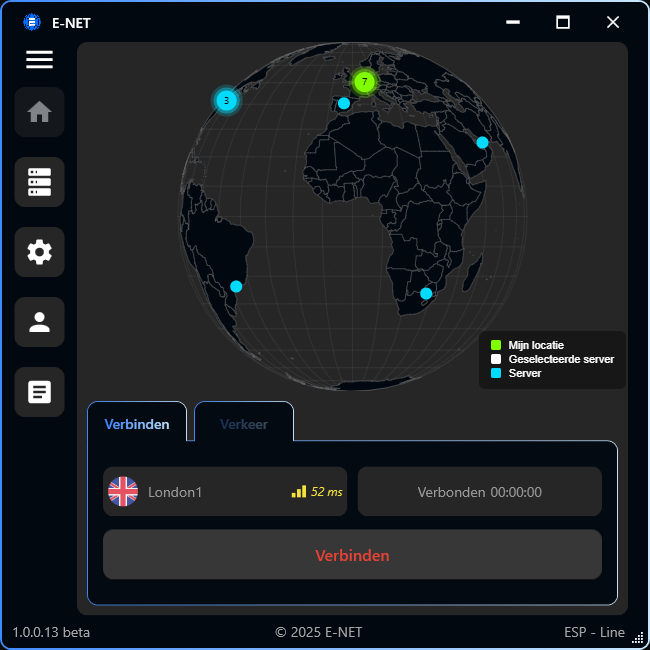Select the green cluster marker labeled 7
650x650 pixels.
click(x=365, y=81)
